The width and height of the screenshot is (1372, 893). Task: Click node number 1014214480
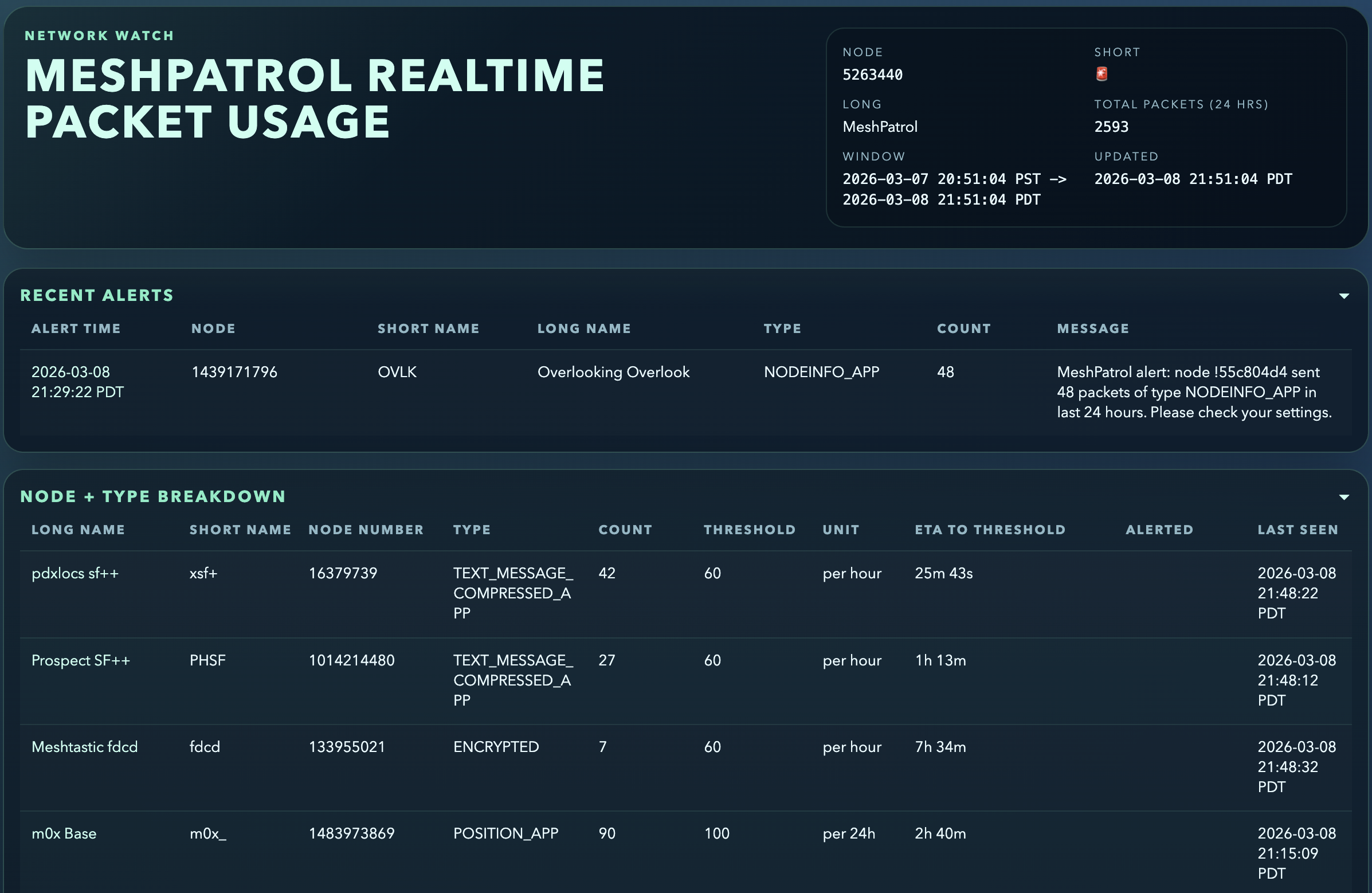click(x=352, y=660)
